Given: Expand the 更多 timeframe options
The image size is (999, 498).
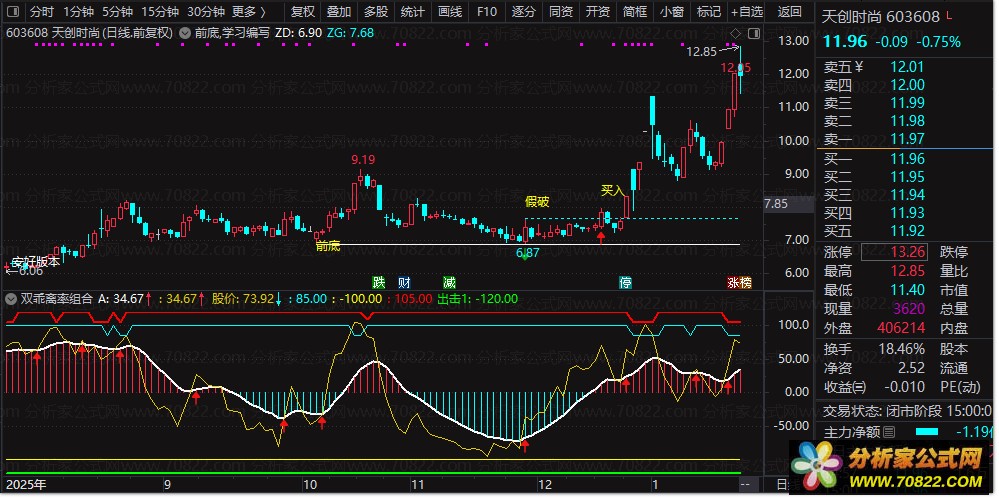Looking at the screenshot, I should (x=248, y=12).
